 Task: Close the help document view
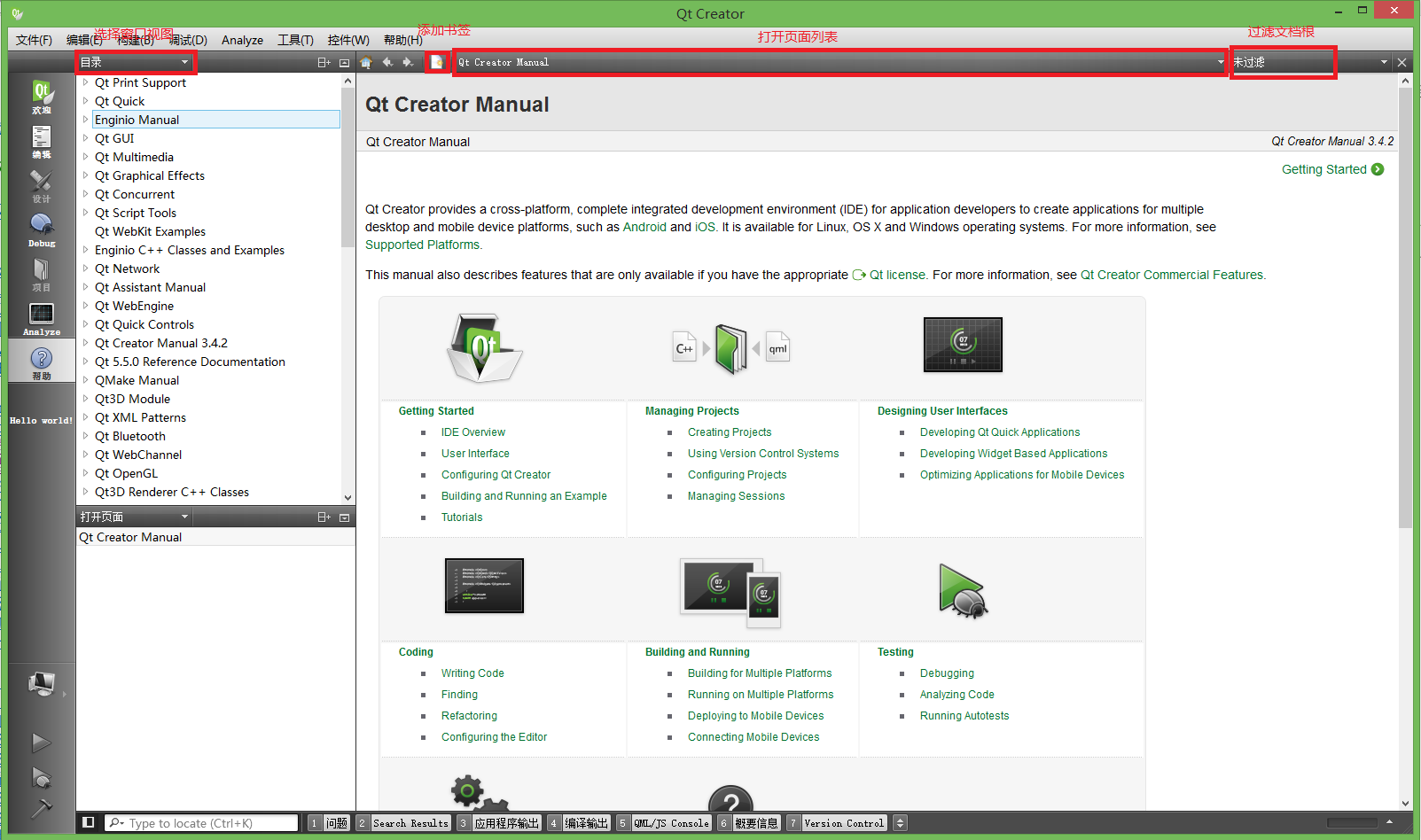point(1401,62)
